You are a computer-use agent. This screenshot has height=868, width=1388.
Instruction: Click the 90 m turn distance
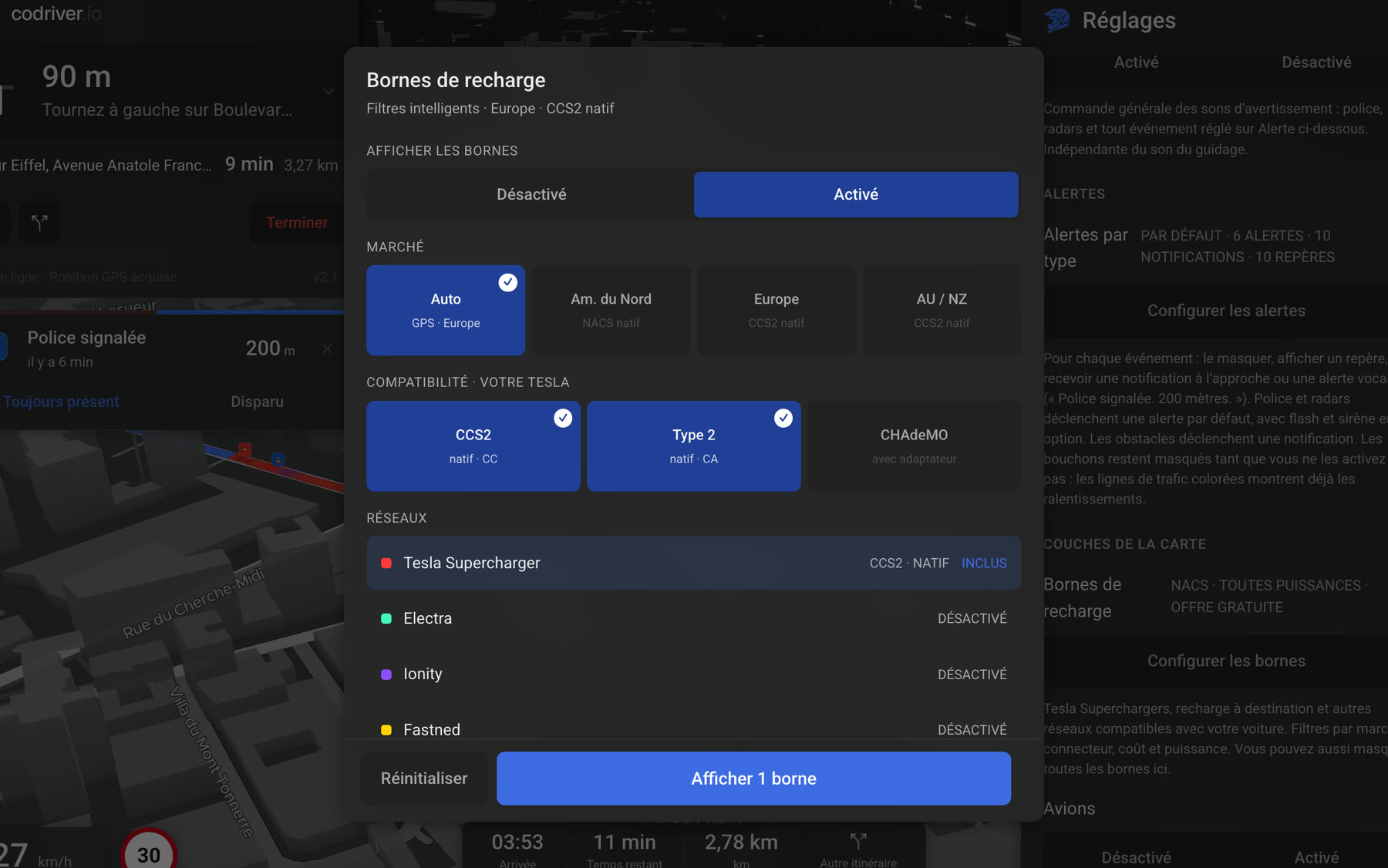76,77
